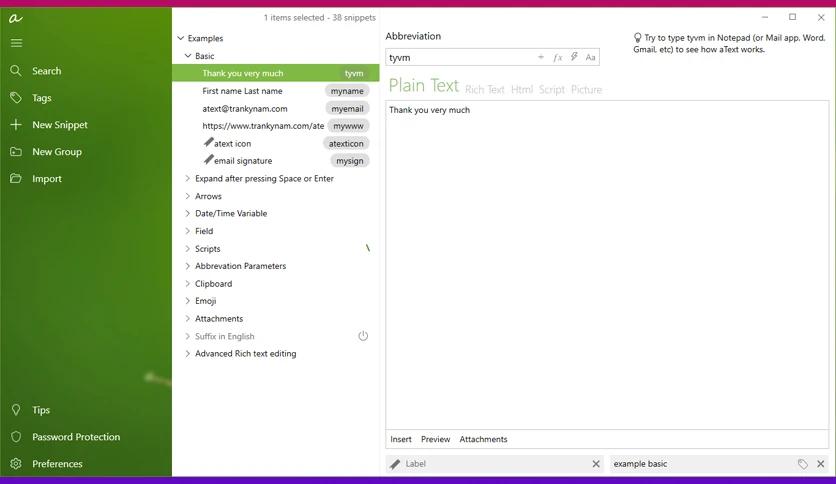This screenshot has height=484, width=836.
Task: Create a New Group from sidebar
Action: (57, 152)
